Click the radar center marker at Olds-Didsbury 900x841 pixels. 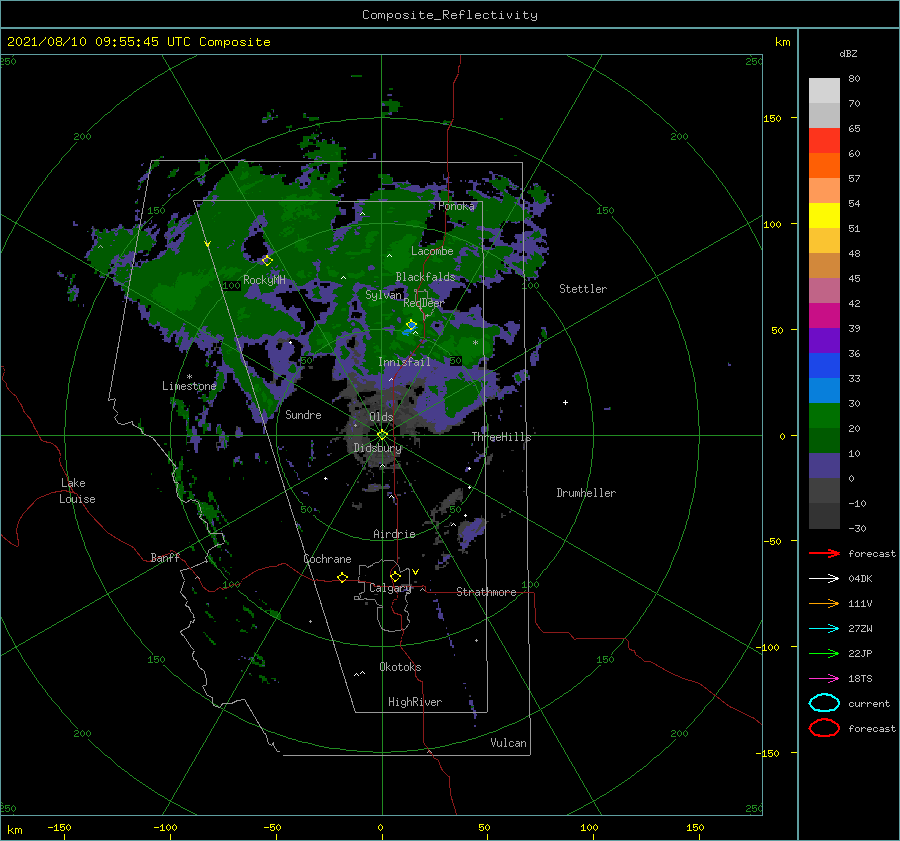[382, 435]
